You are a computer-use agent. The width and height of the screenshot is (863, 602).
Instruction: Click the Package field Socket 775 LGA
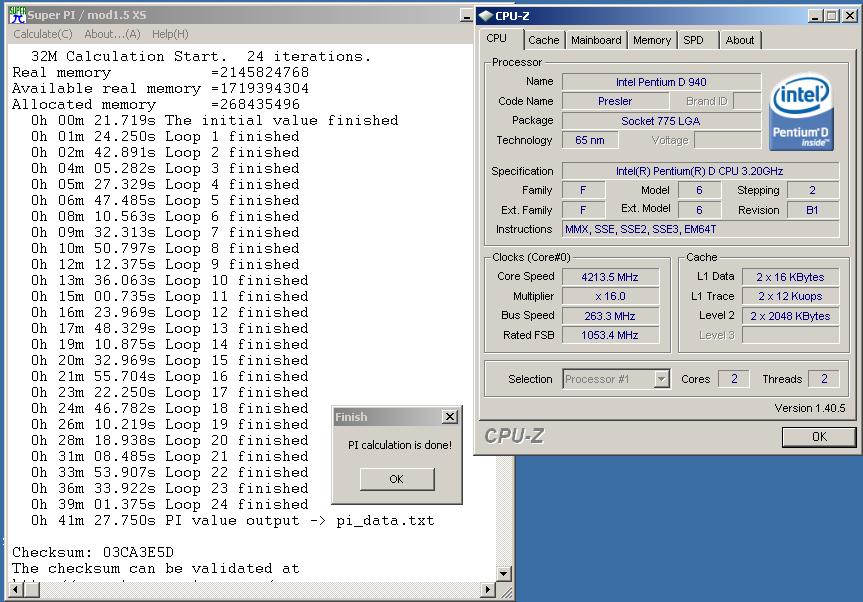661,121
